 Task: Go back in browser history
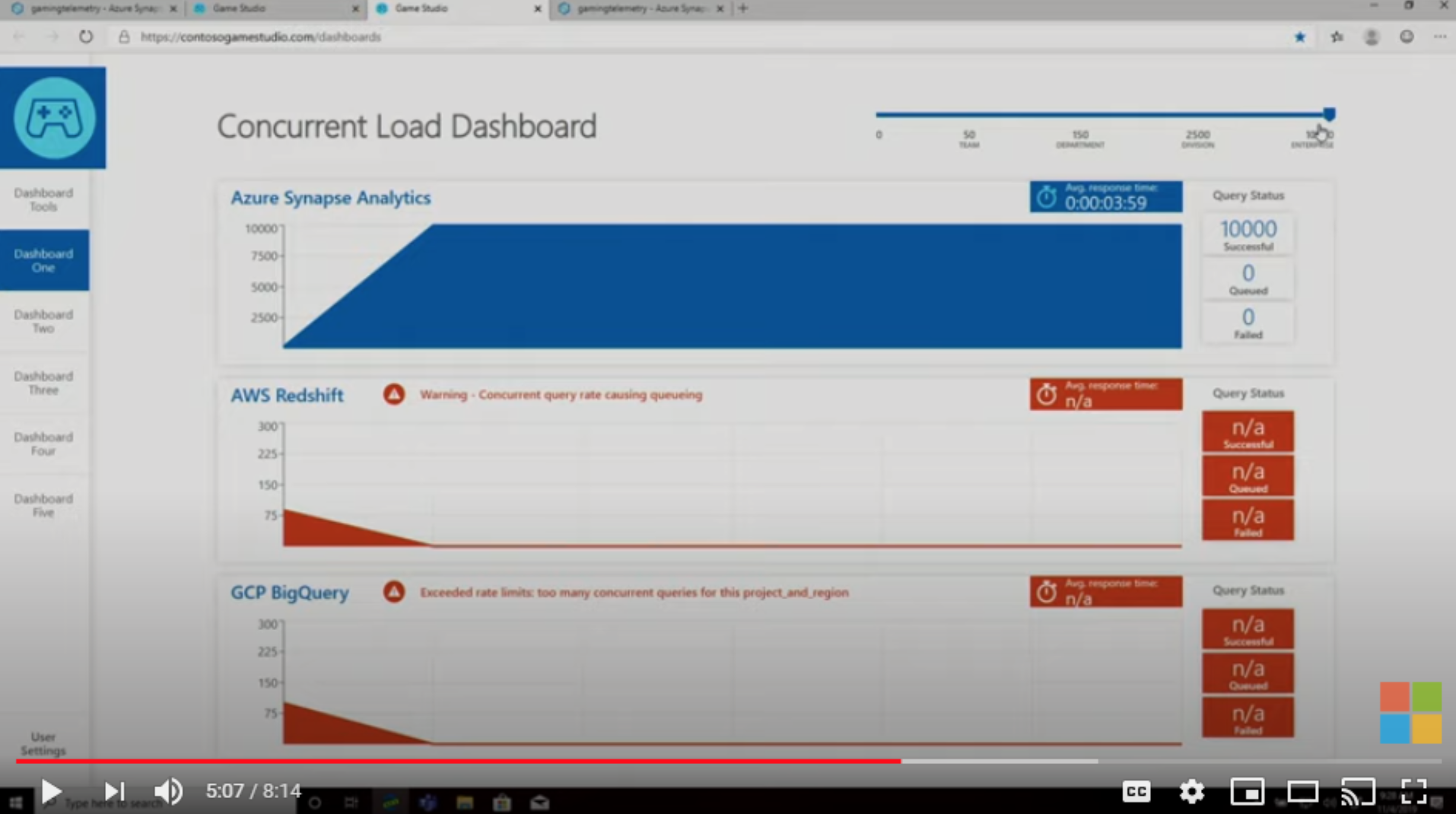pyautogui.click(x=18, y=37)
